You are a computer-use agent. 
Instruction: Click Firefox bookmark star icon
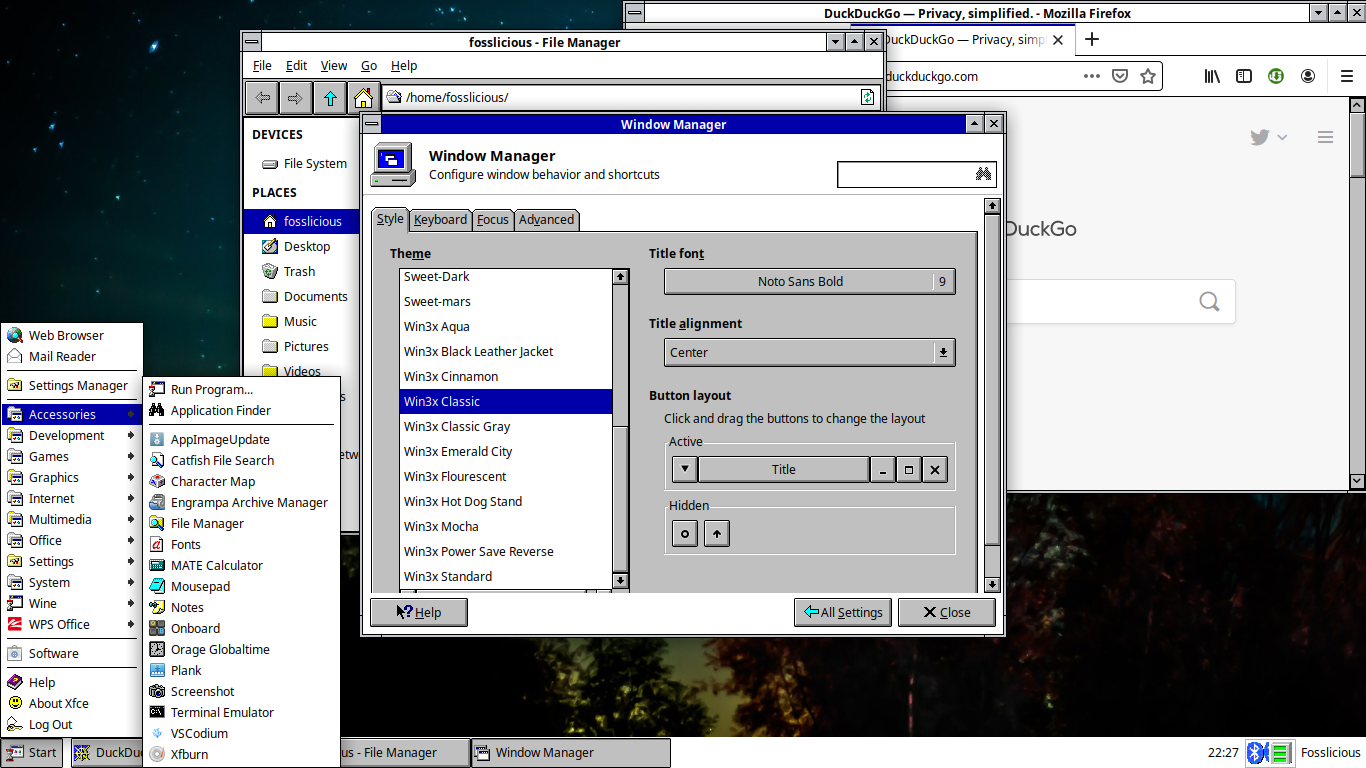[x=1148, y=76]
